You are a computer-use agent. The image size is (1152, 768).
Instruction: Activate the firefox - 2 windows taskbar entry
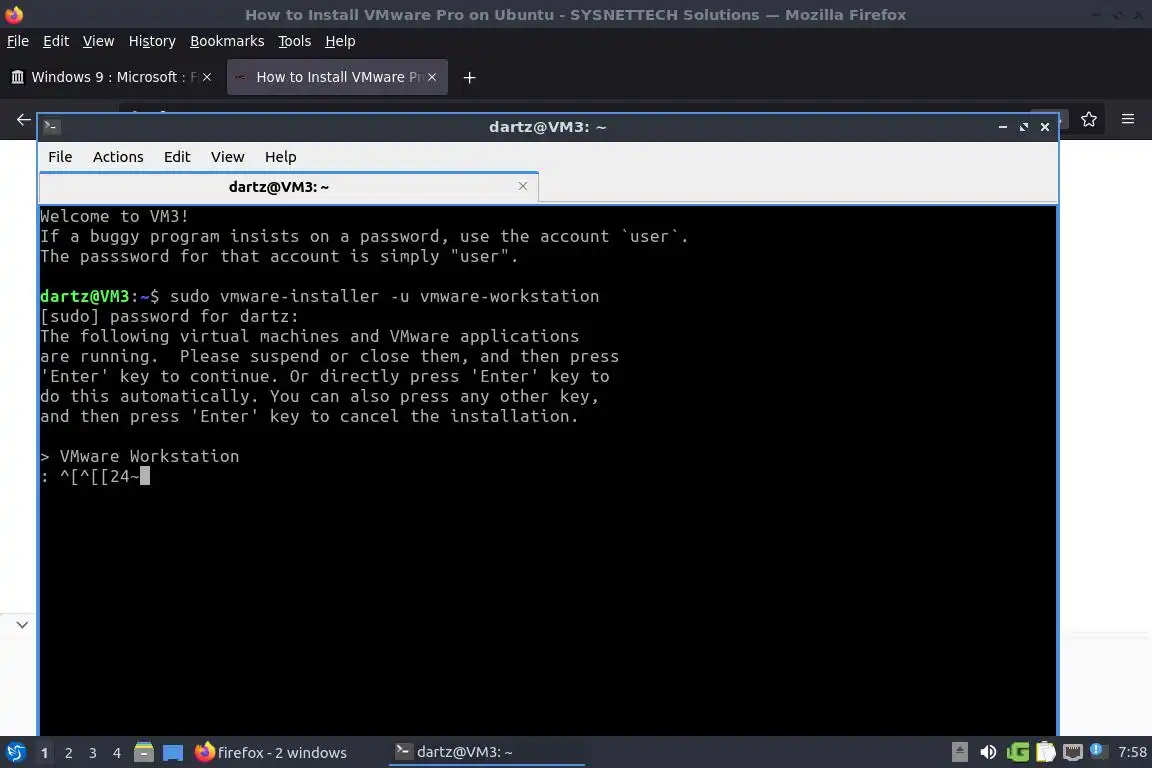271,752
